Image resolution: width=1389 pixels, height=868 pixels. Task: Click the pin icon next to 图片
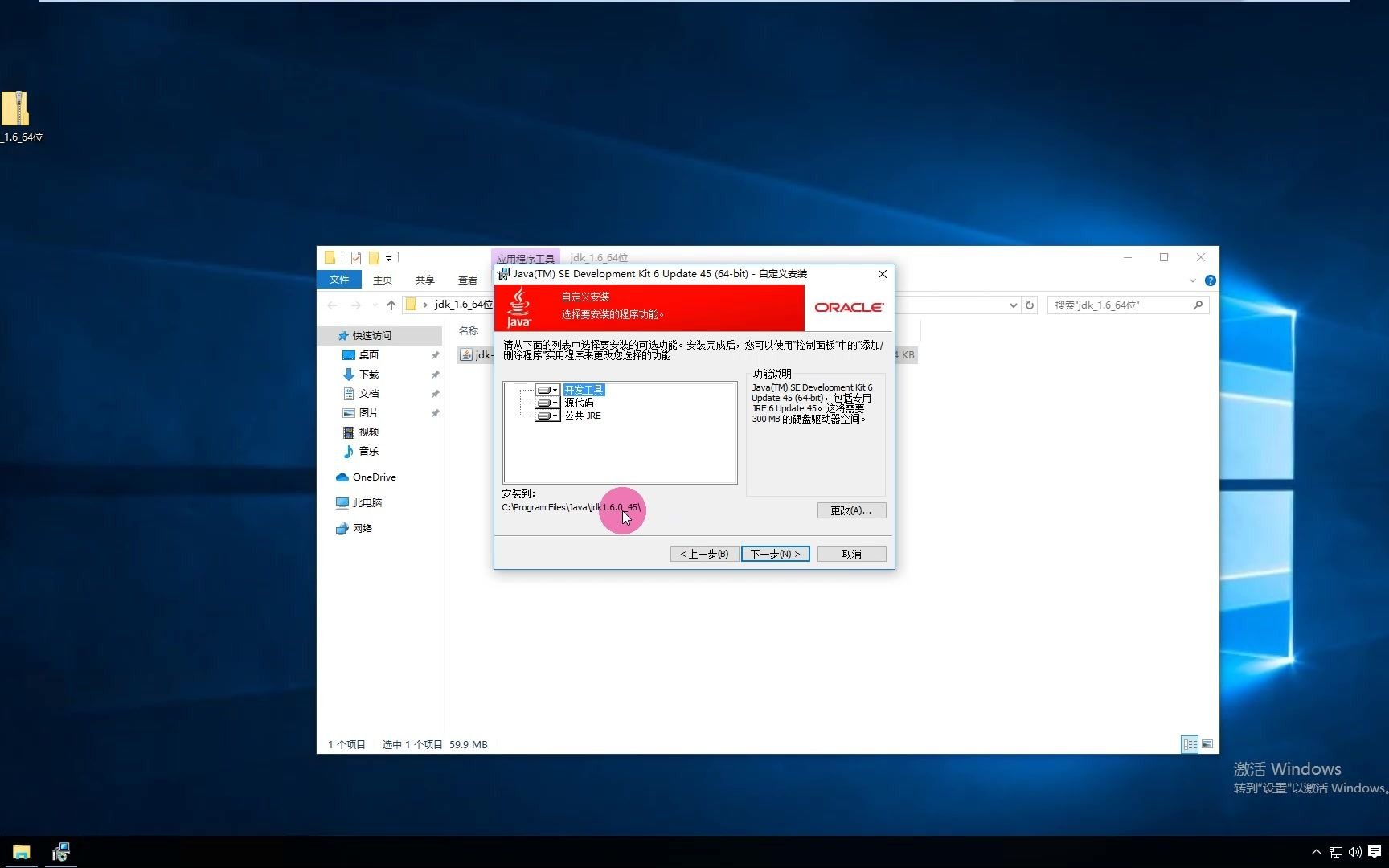pyautogui.click(x=435, y=412)
